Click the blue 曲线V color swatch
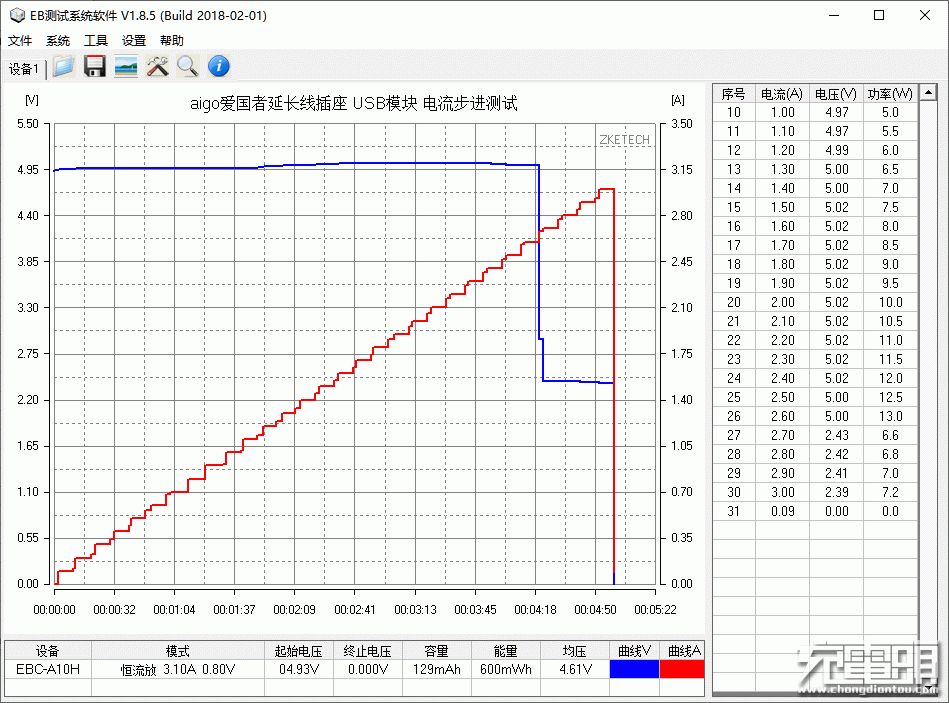This screenshot has width=949, height=703. [634, 669]
